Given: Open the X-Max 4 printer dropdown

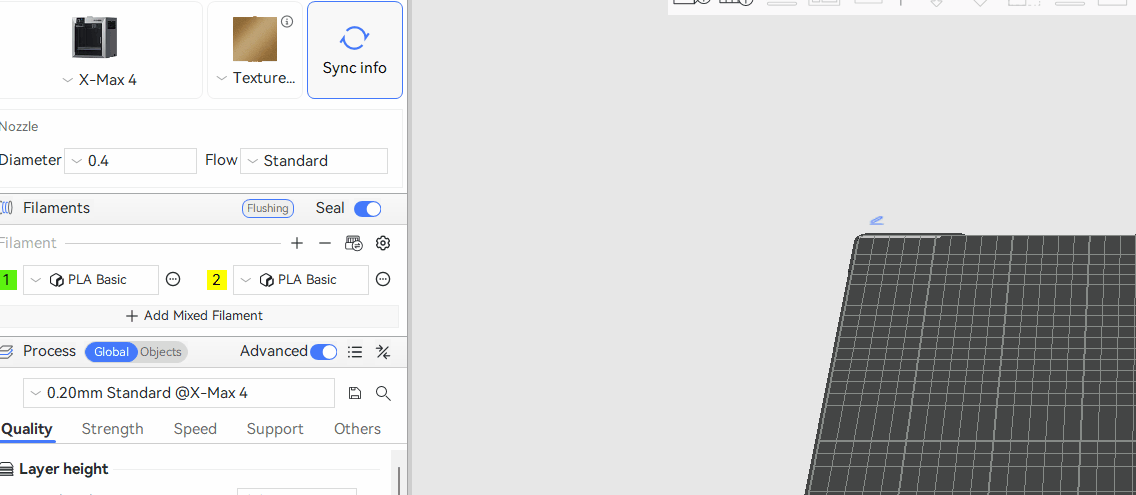Looking at the screenshot, I should 99,80.
